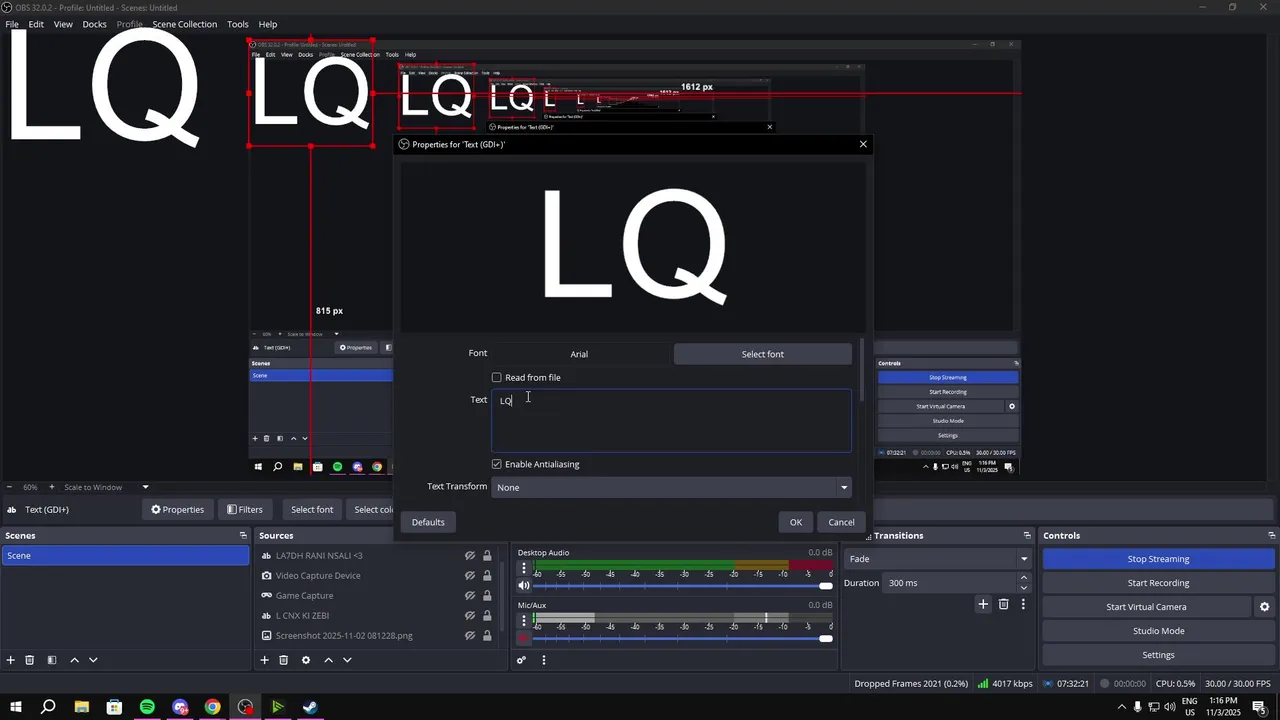Increase transition Duration with up arrow

[x=1023, y=578]
